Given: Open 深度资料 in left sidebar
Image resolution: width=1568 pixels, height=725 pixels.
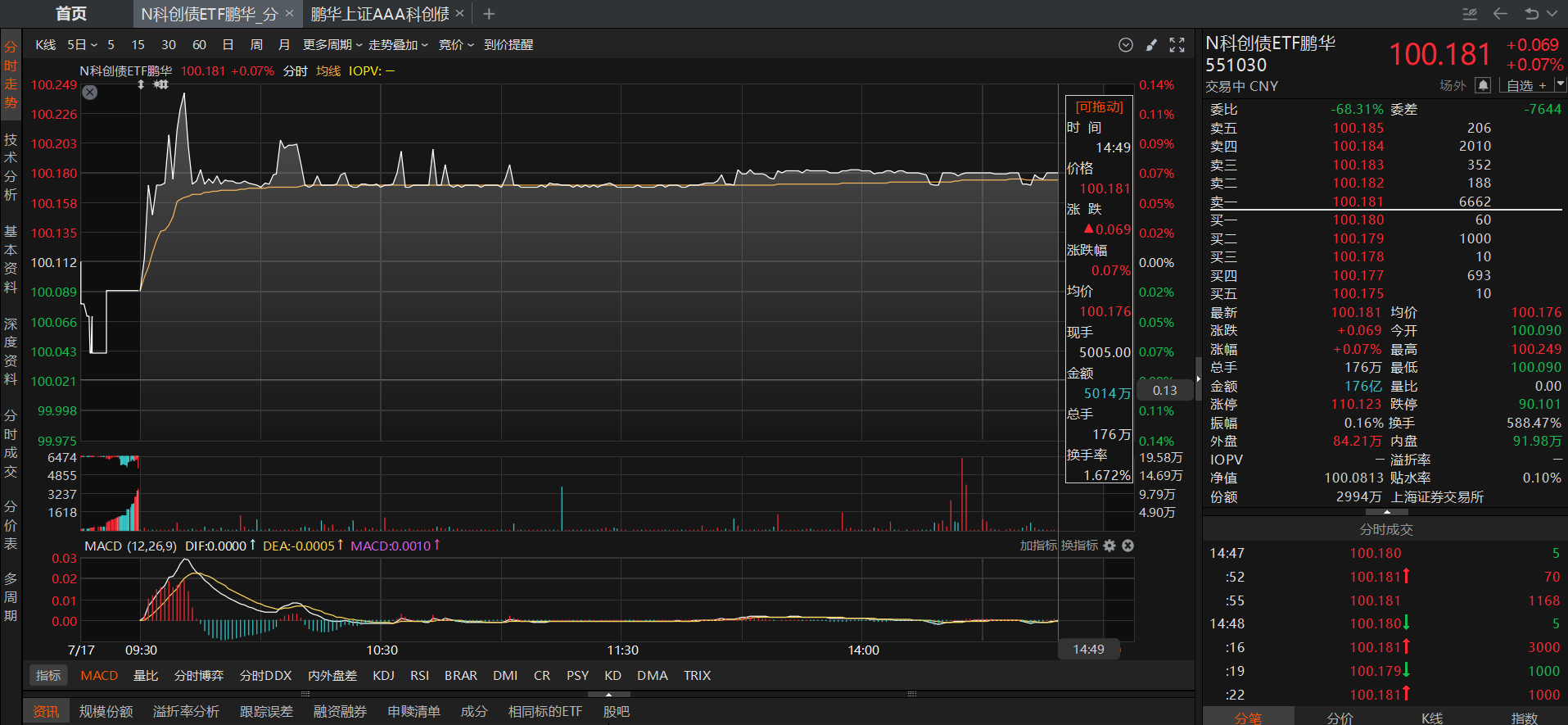Looking at the screenshot, I should pos(11,351).
